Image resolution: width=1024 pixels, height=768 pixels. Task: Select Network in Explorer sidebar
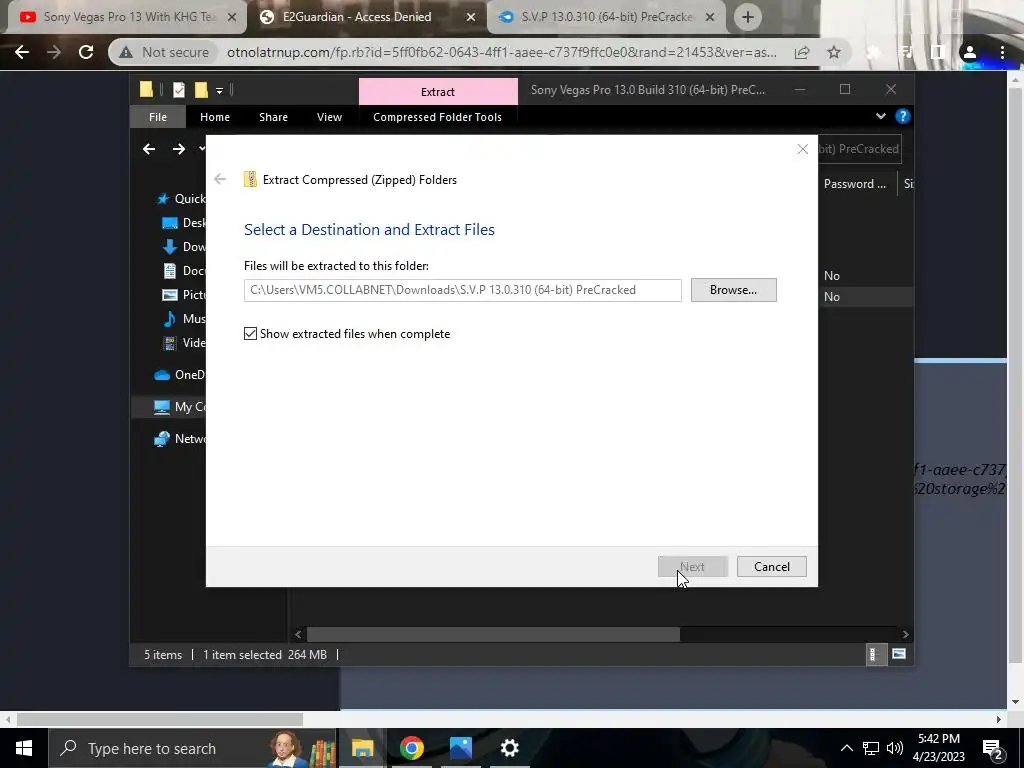(x=179, y=439)
